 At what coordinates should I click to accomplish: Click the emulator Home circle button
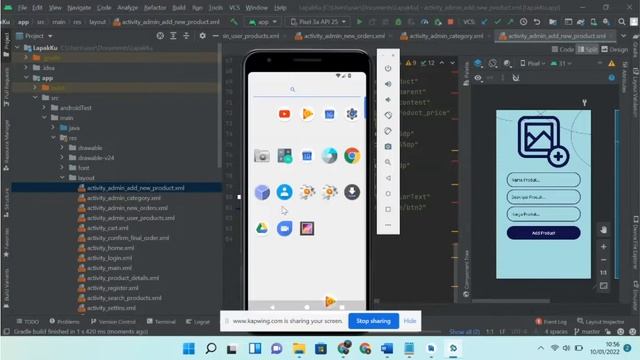388,193
